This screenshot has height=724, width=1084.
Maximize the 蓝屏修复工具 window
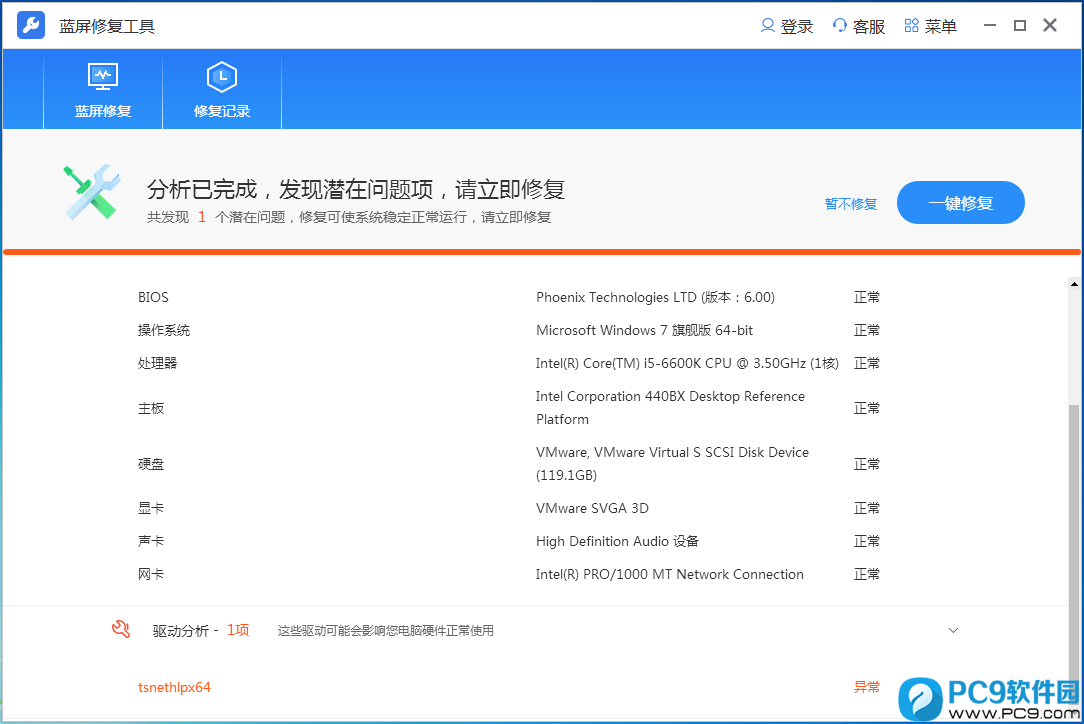click(x=1020, y=26)
